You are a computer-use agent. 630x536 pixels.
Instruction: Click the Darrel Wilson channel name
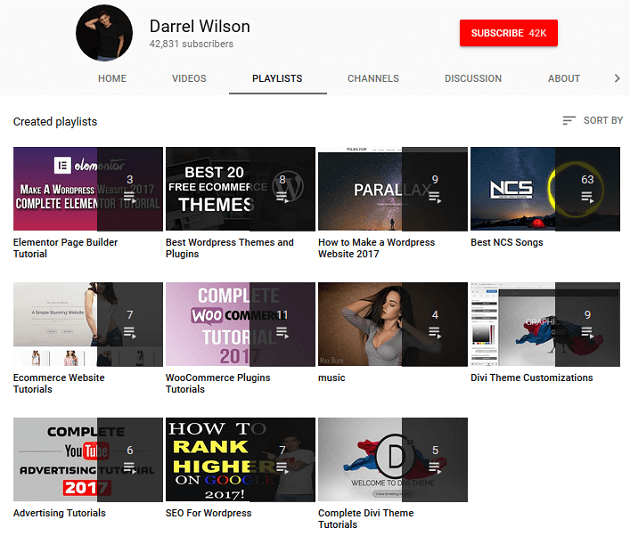(200, 27)
